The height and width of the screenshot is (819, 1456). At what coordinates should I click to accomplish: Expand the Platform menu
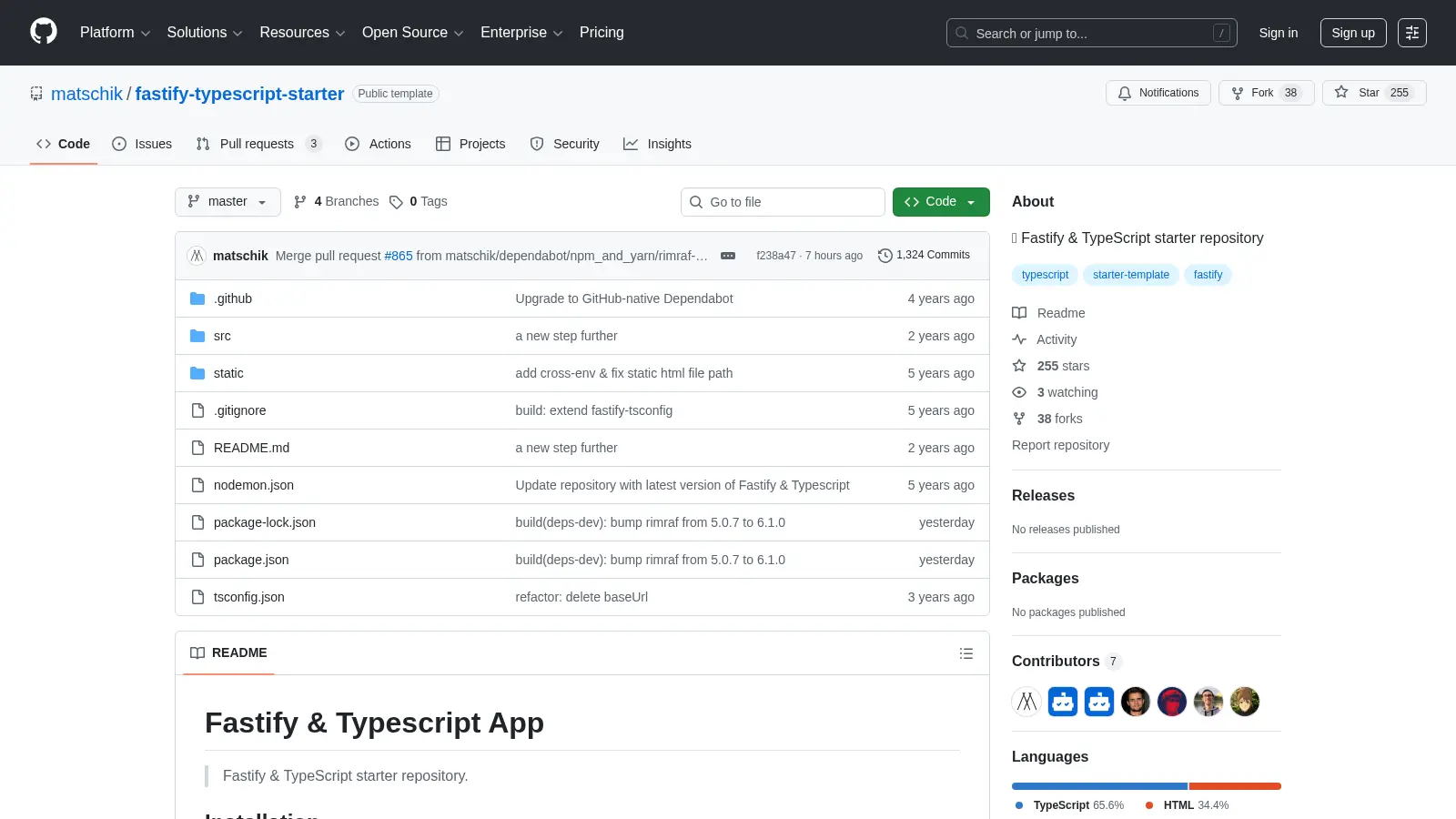(115, 33)
